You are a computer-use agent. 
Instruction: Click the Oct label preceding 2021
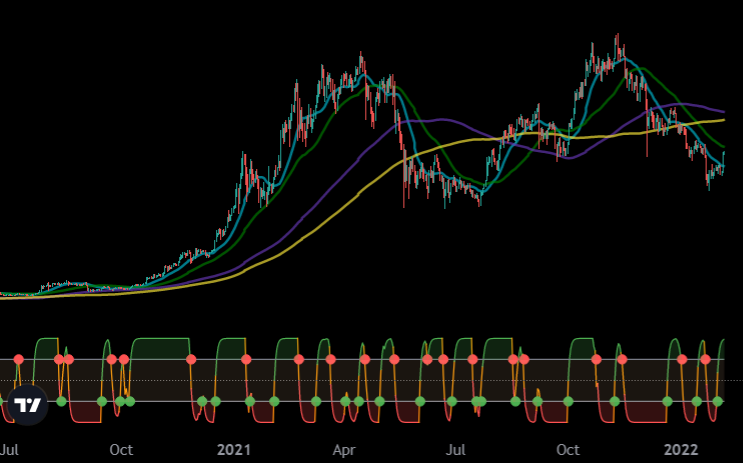click(121, 449)
